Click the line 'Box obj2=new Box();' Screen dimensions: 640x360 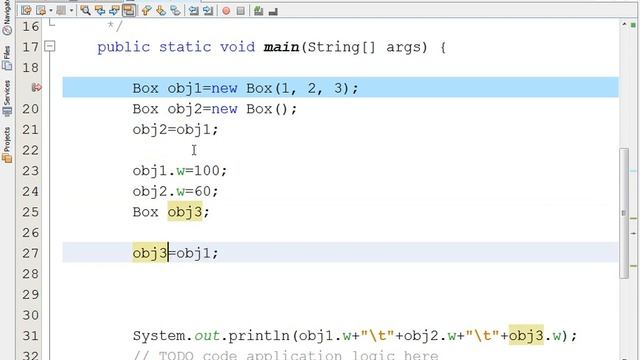point(215,109)
